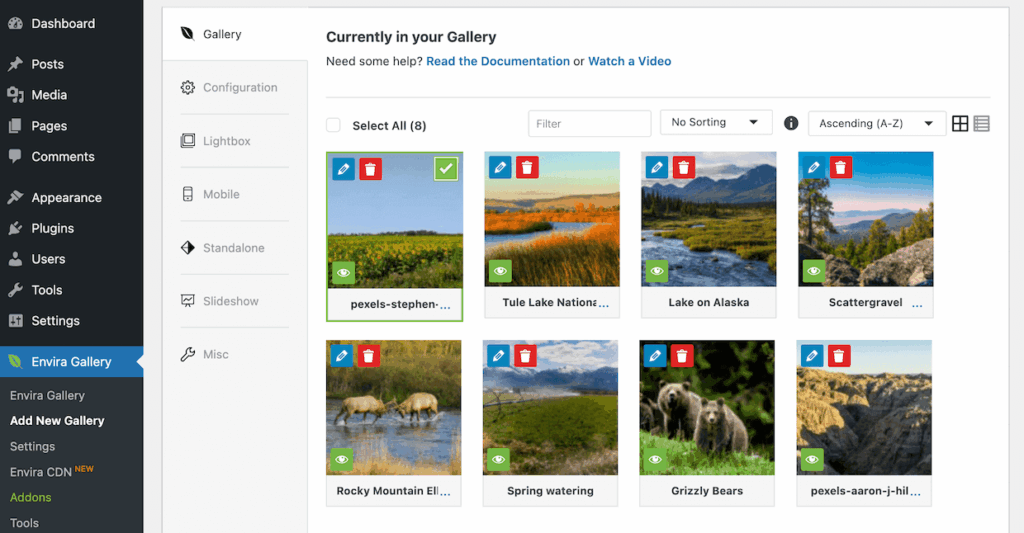Delete the pexels-aaron-j-hil image
This screenshot has width=1024, height=533.
(x=839, y=356)
